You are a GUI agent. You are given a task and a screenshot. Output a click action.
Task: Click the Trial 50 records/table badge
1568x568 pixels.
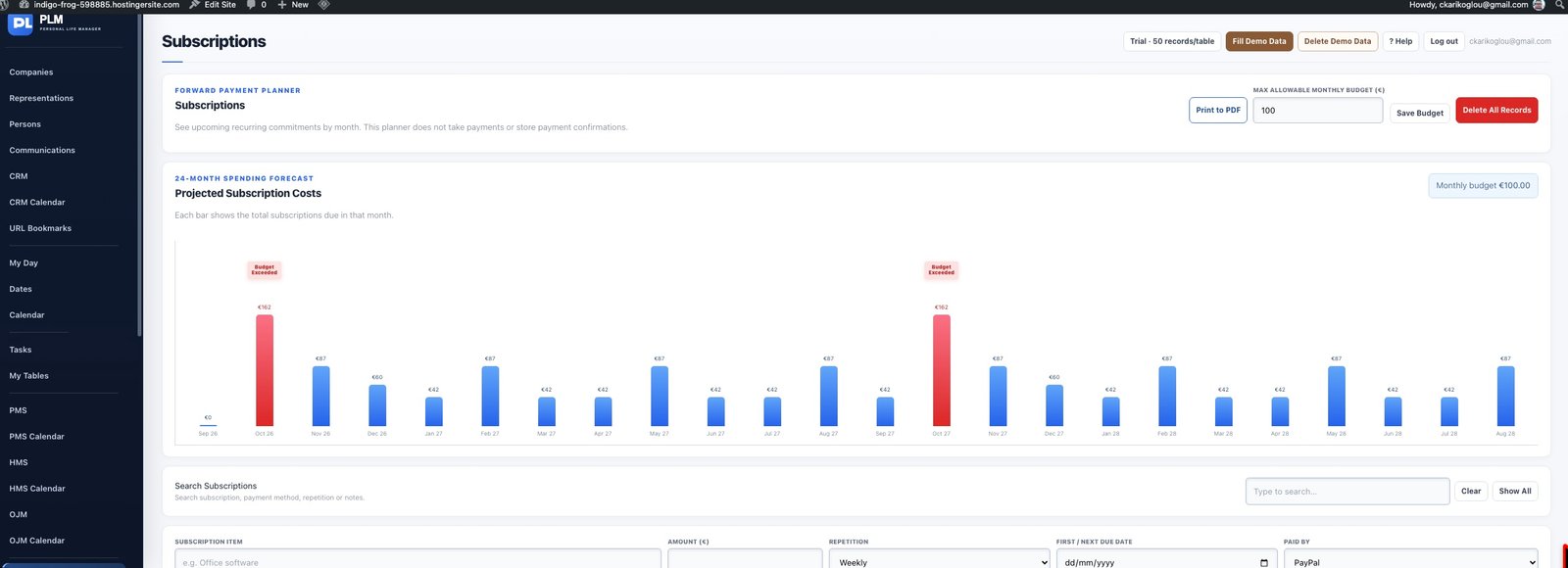[1172, 41]
